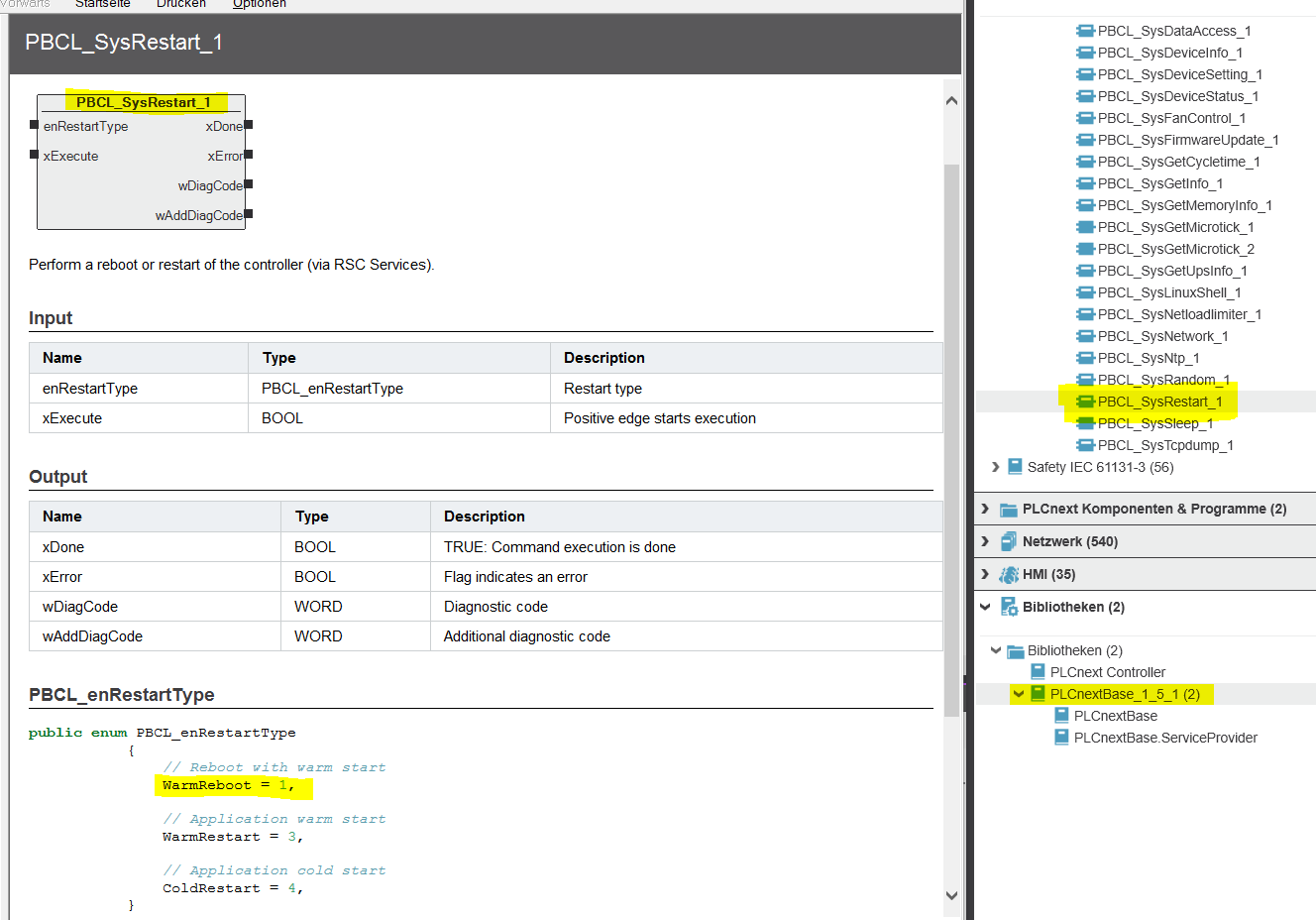The height and width of the screenshot is (920, 1316).
Task: Click the wDiagCode output pin on block
Action: [249, 184]
